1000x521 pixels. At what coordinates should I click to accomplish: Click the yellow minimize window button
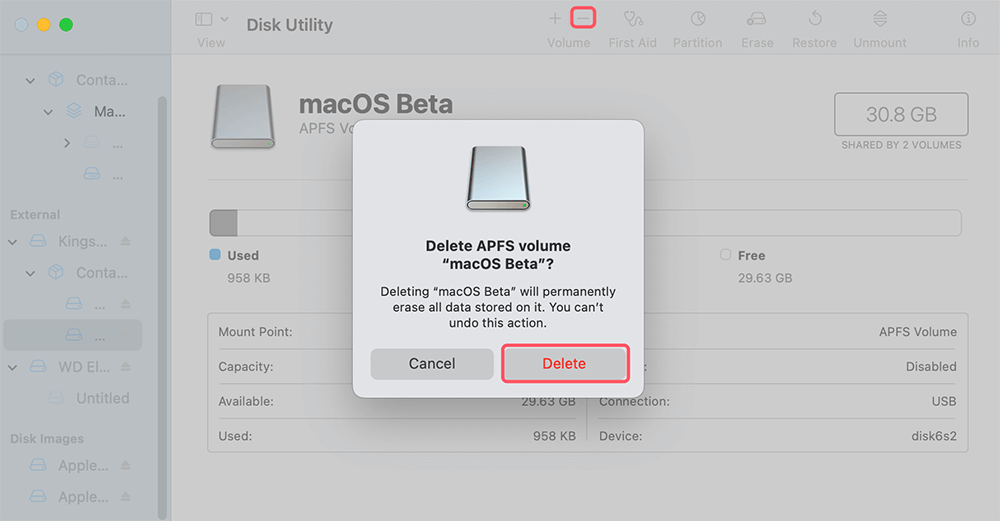tap(43, 25)
